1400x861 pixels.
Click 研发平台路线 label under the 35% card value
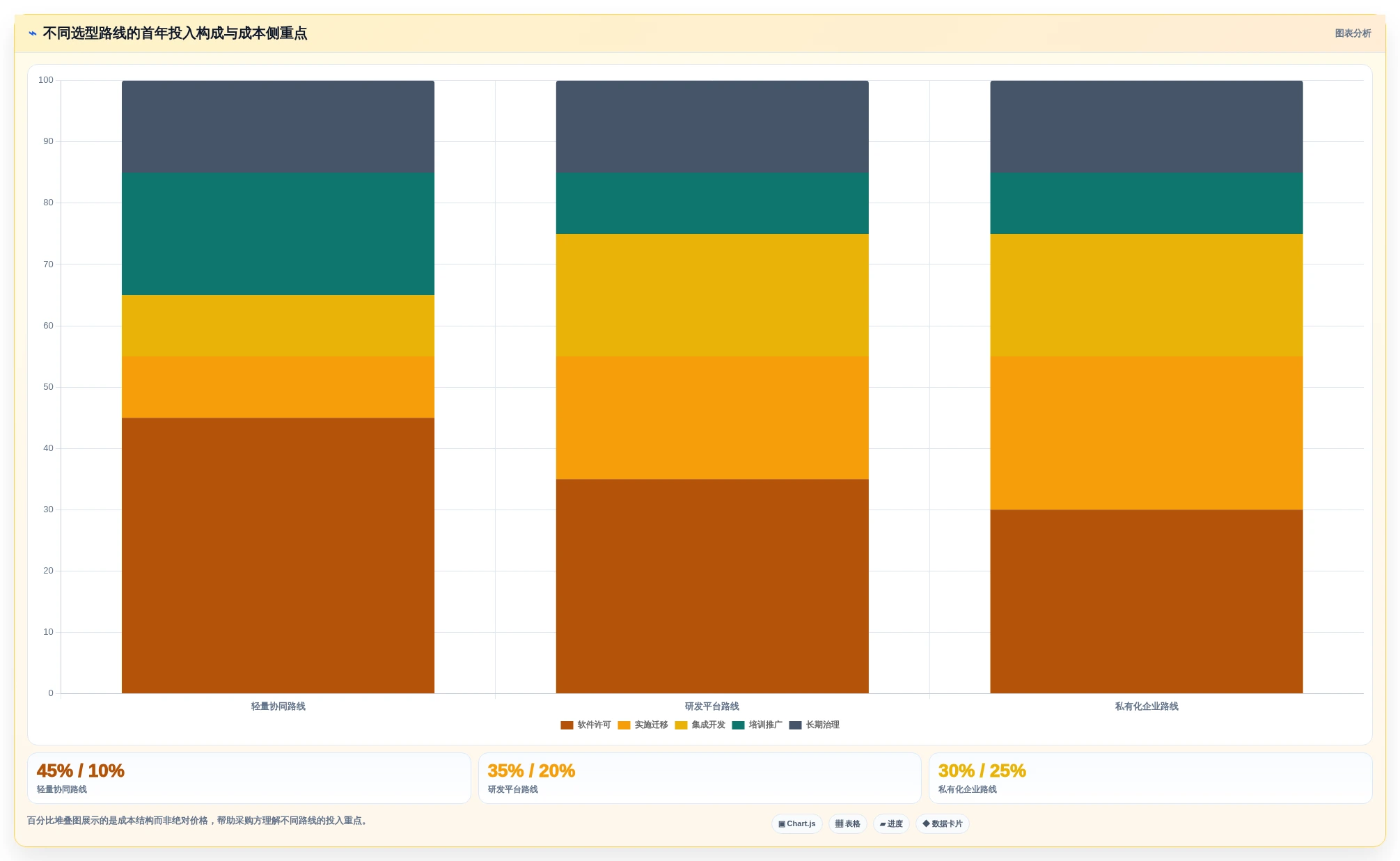click(x=513, y=789)
